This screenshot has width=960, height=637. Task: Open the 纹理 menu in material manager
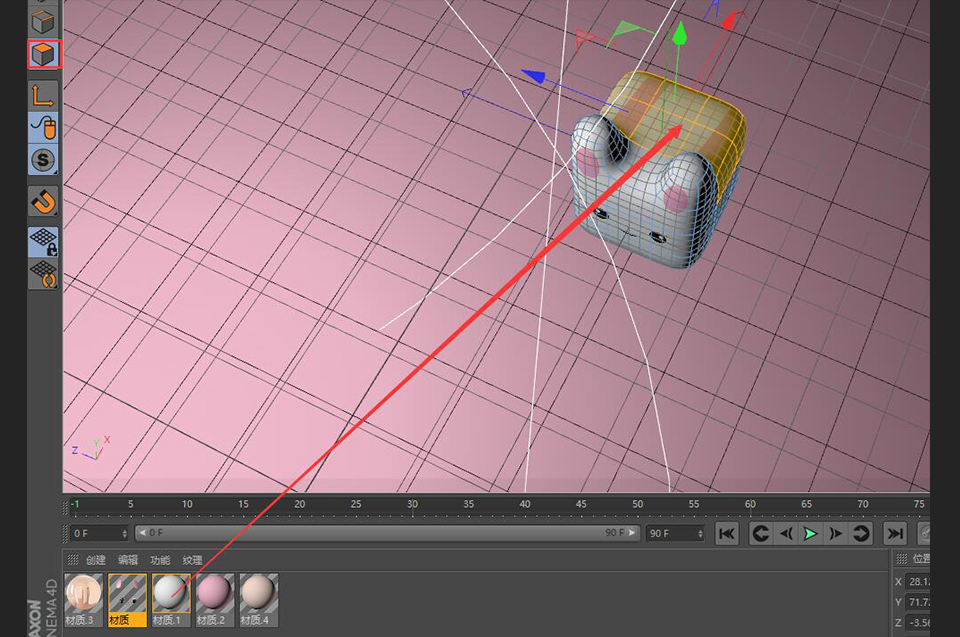coord(192,561)
